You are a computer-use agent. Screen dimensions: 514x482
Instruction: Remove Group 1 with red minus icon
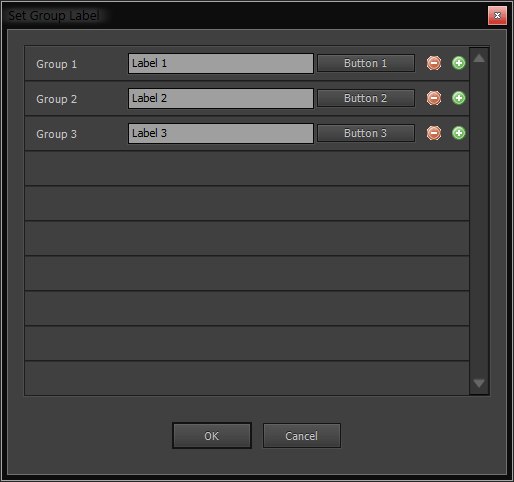[434, 63]
